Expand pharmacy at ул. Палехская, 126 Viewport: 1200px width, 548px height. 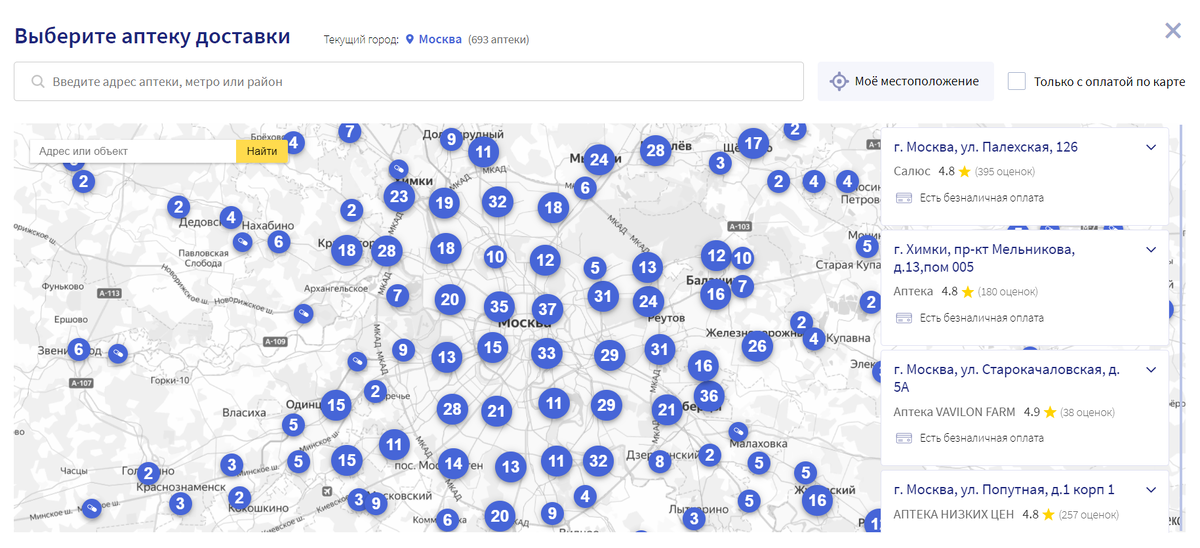[x=1151, y=147]
